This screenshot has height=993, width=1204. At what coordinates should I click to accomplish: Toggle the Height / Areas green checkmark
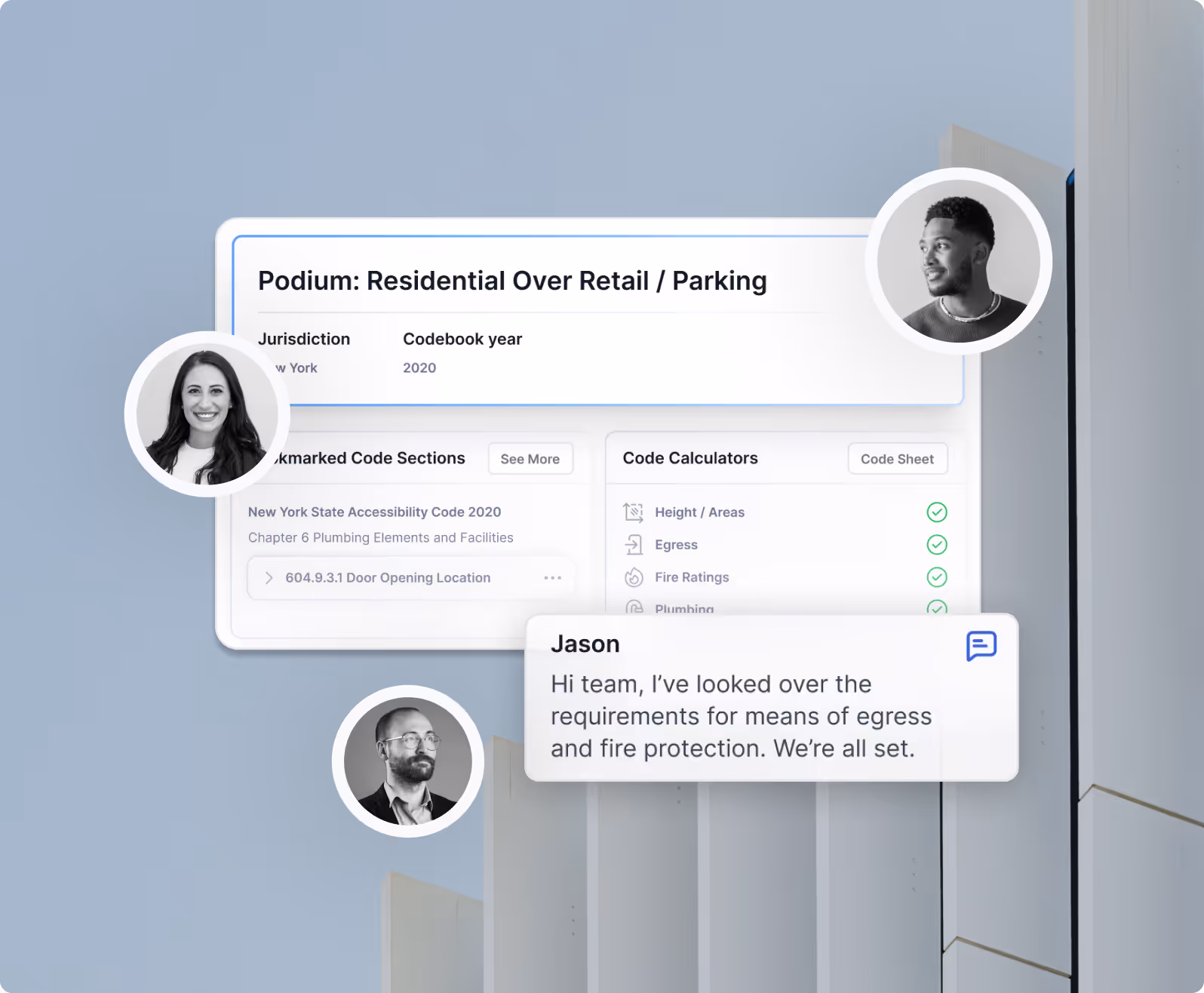click(937, 512)
